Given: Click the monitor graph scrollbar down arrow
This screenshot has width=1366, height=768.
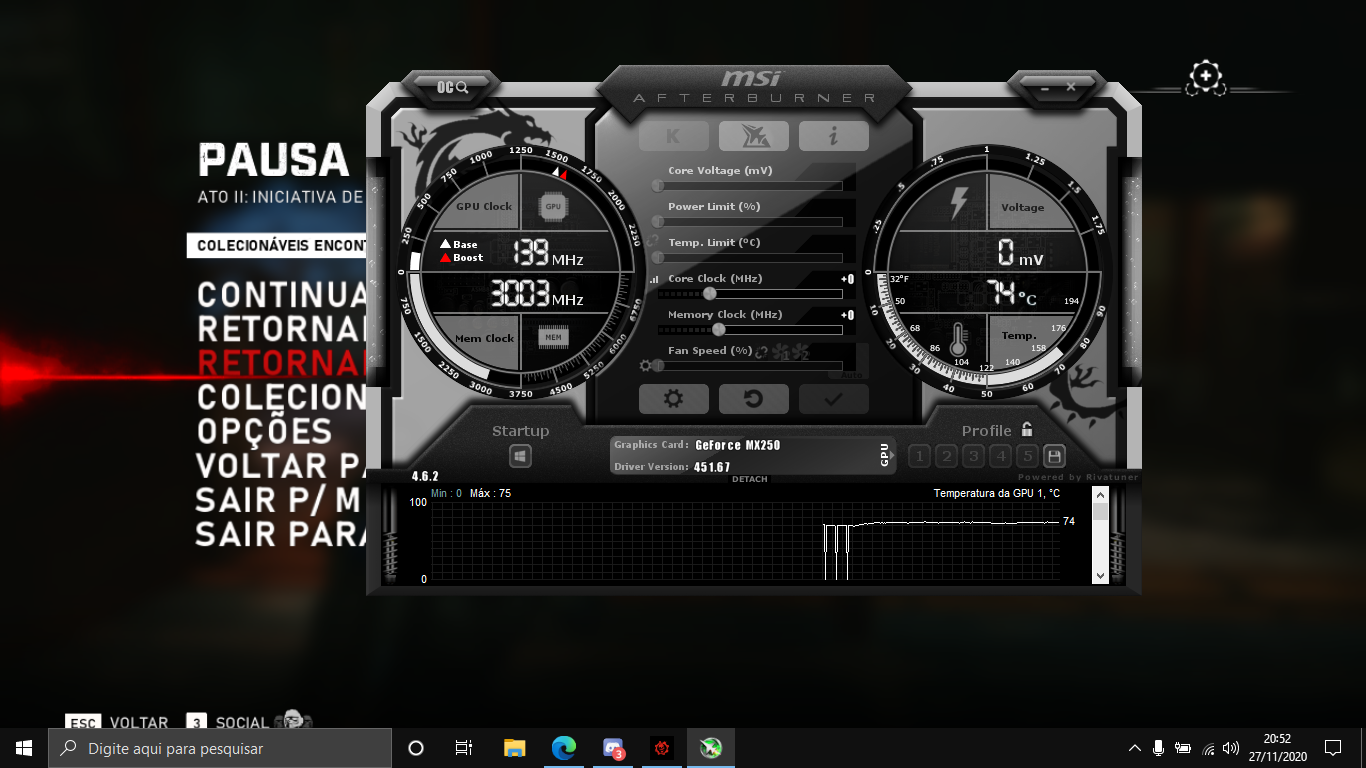Looking at the screenshot, I should [x=1100, y=576].
